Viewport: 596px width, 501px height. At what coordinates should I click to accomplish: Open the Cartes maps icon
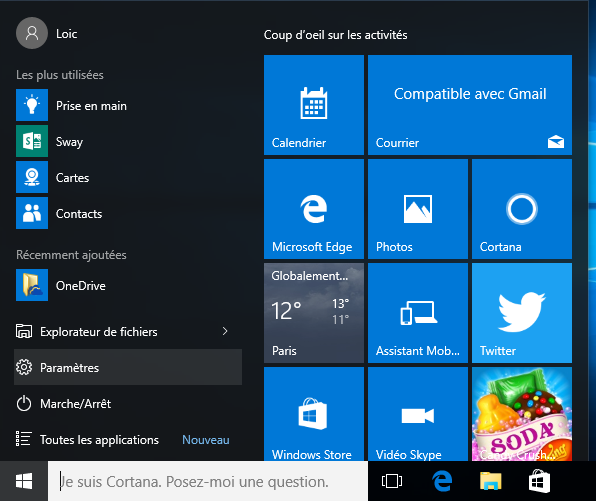[x=32, y=177]
